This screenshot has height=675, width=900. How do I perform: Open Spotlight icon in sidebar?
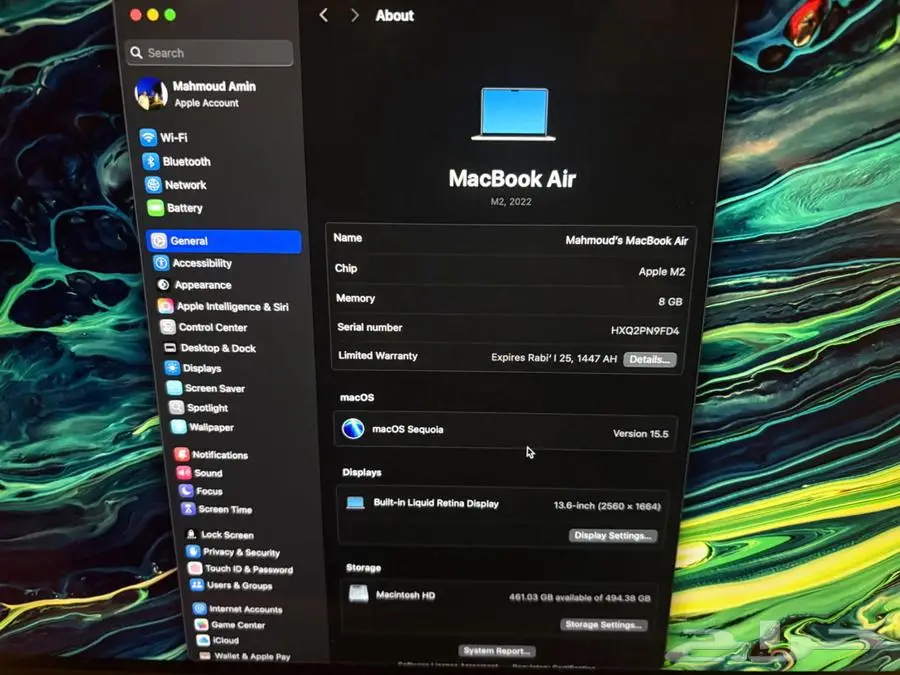click(x=176, y=408)
